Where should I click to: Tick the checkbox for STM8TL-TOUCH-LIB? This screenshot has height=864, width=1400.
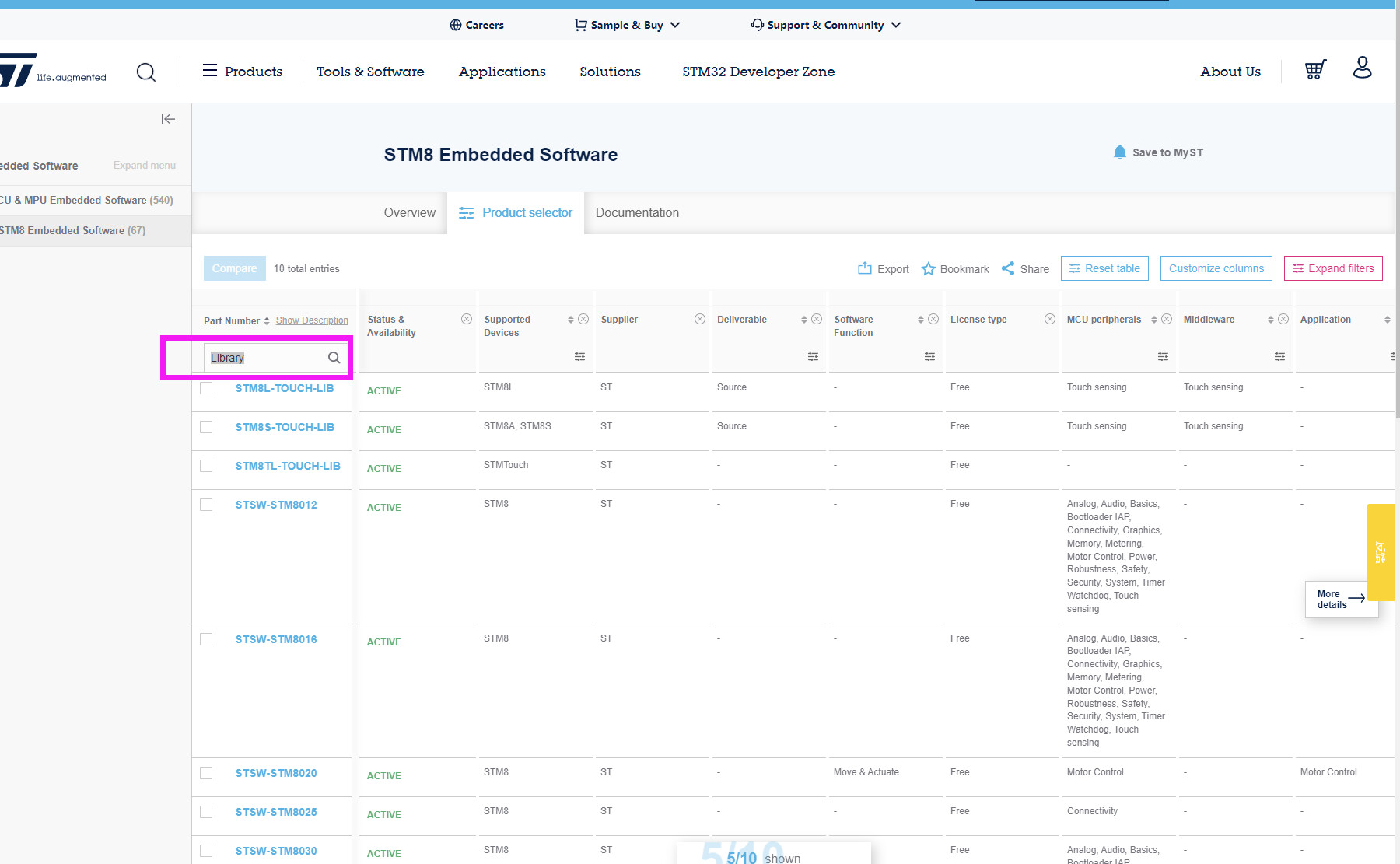pos(206,466)
